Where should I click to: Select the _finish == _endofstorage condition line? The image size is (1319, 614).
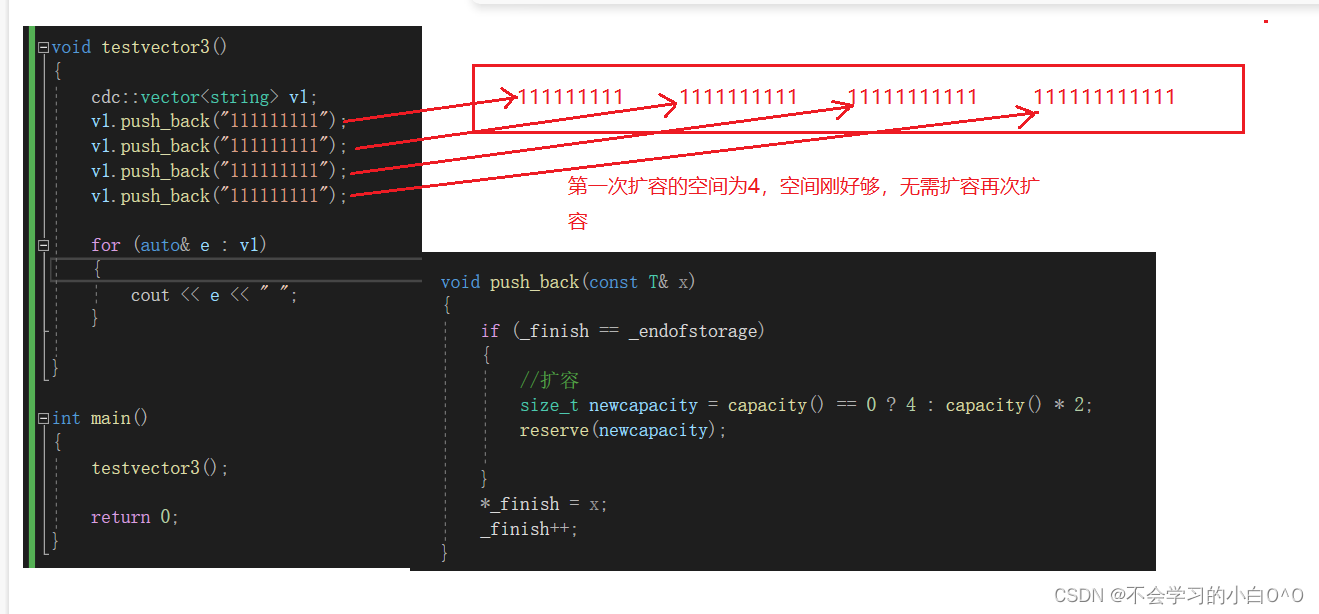tap(625, 330)
